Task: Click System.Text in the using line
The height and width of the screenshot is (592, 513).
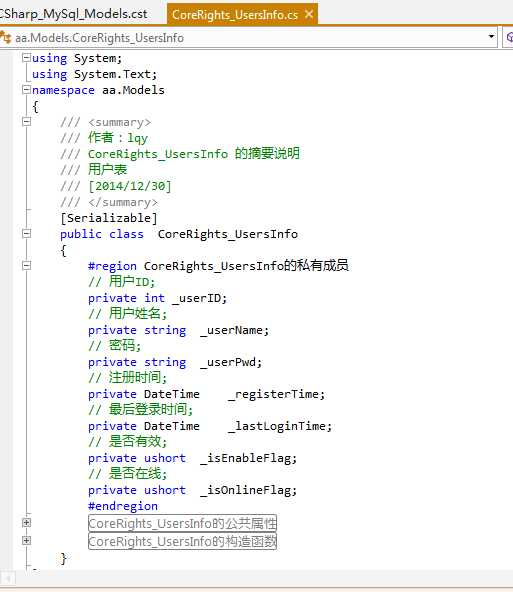Action: click(x=112, y=74)
